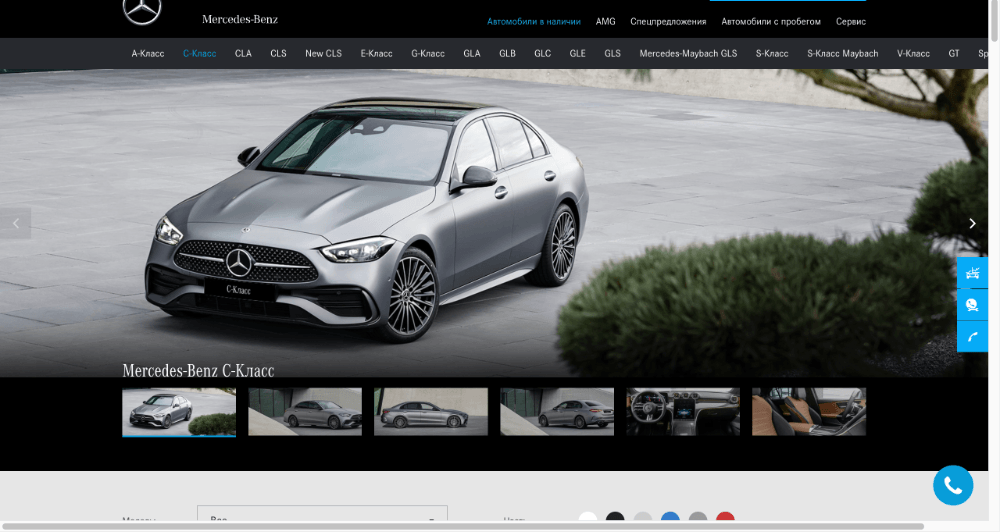Pick the red color swatch
Viewport: 1000px width, 532px height.
[725, 517]
